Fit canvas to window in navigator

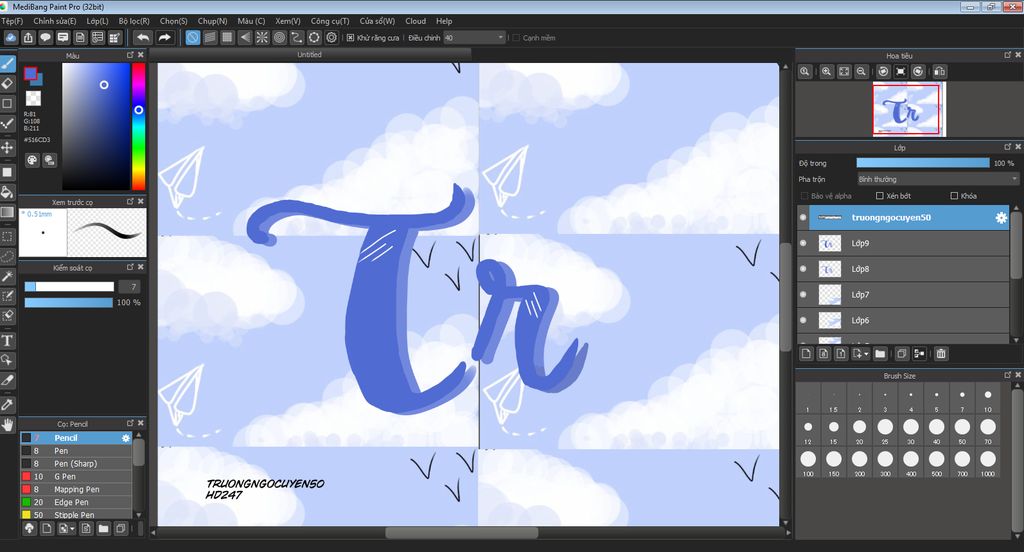click(844, 72)
